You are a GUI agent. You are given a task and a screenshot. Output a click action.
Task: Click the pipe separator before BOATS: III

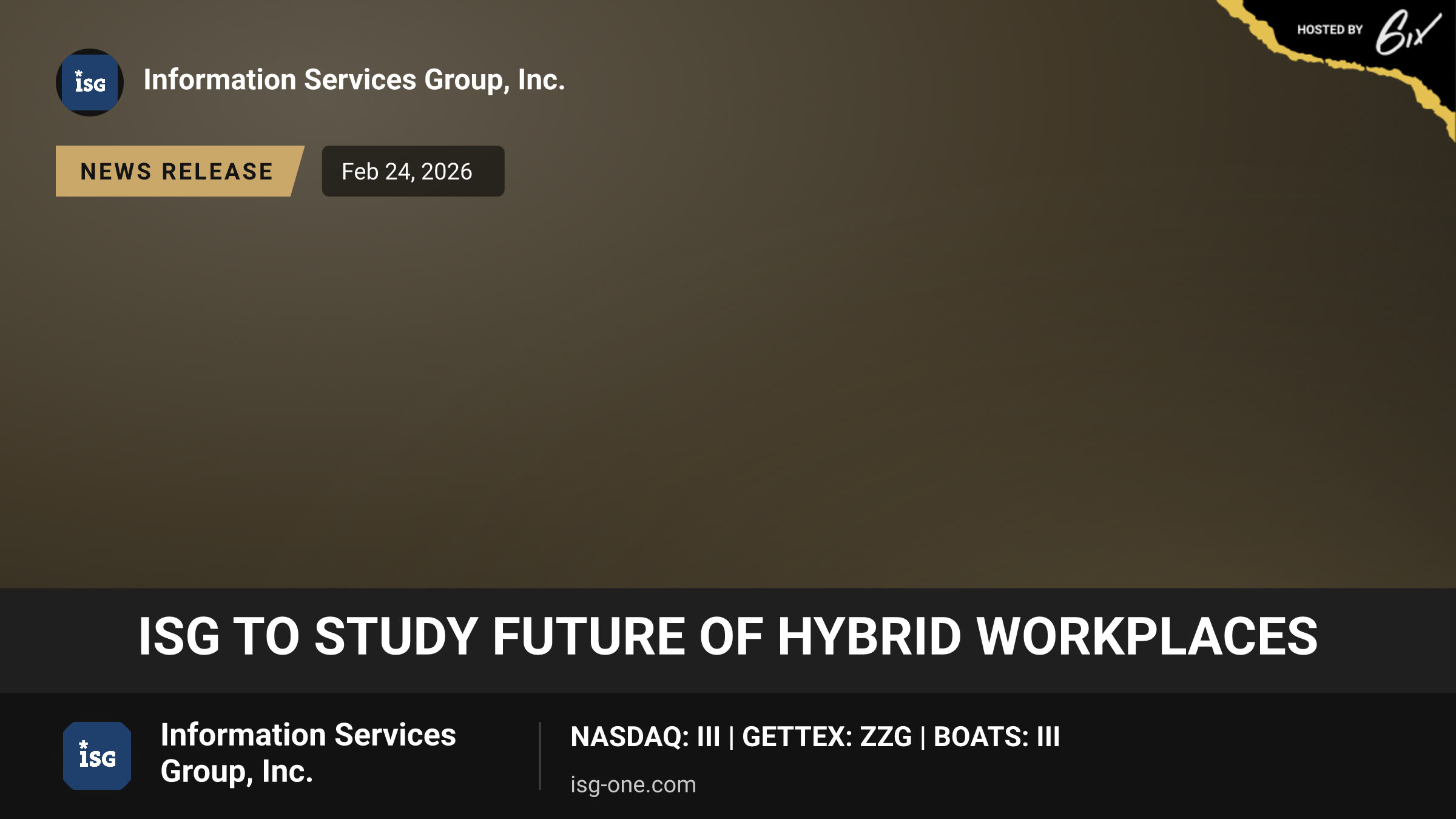[923, 737]
